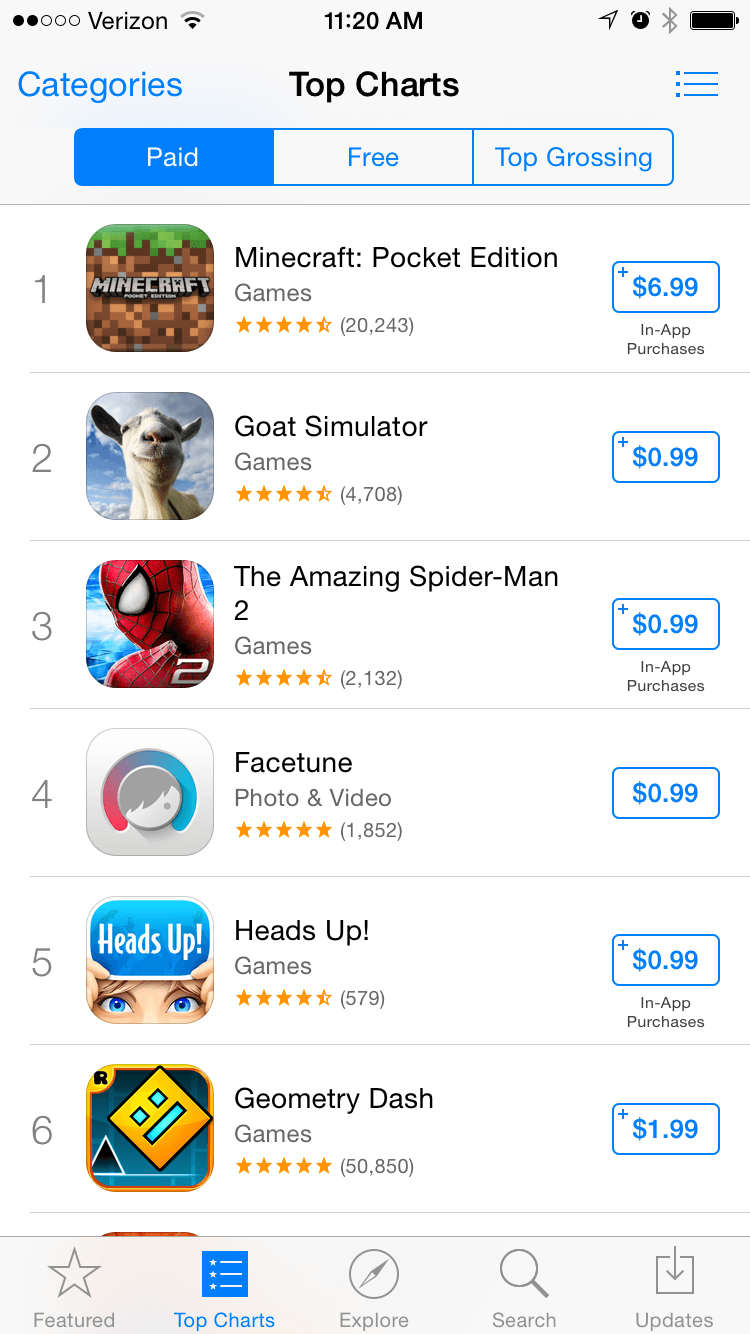750x1334 pixels.
Task: Select the Top Charts bottom tab
Action: coord(224,1288)
